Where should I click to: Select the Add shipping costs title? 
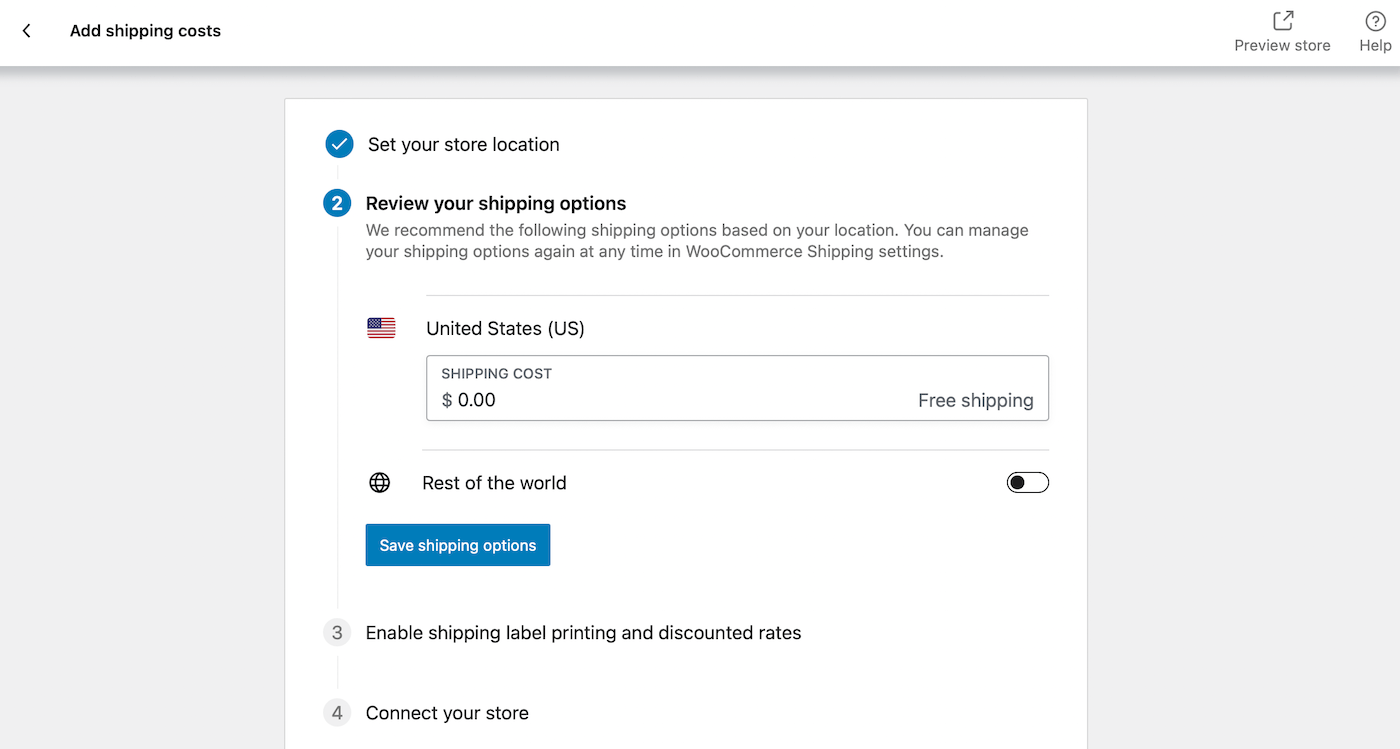[144, 31]
